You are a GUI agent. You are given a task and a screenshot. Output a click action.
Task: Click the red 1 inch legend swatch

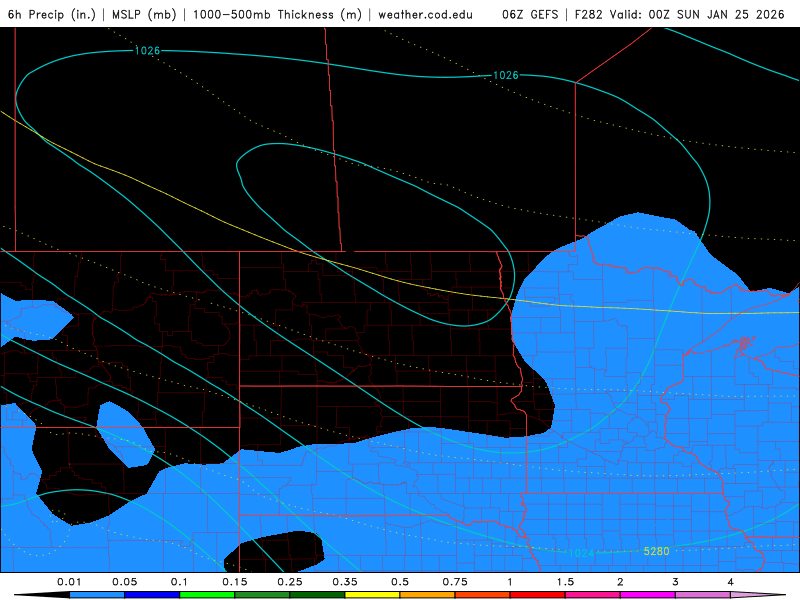(x=538, y=595)
